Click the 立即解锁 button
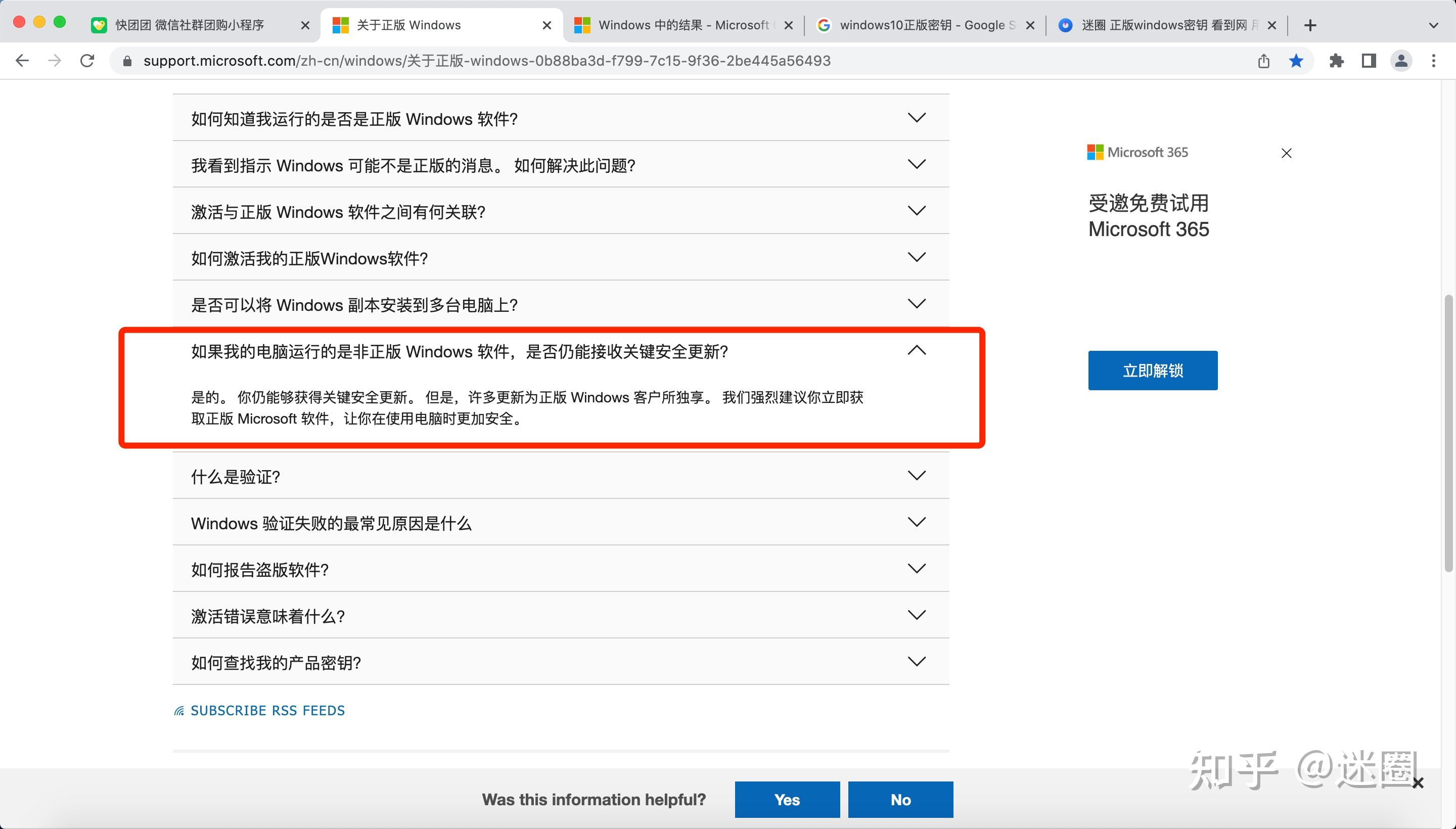Image resolution: width=1456 pixels, height=829 pixels. click(1152, 370)
